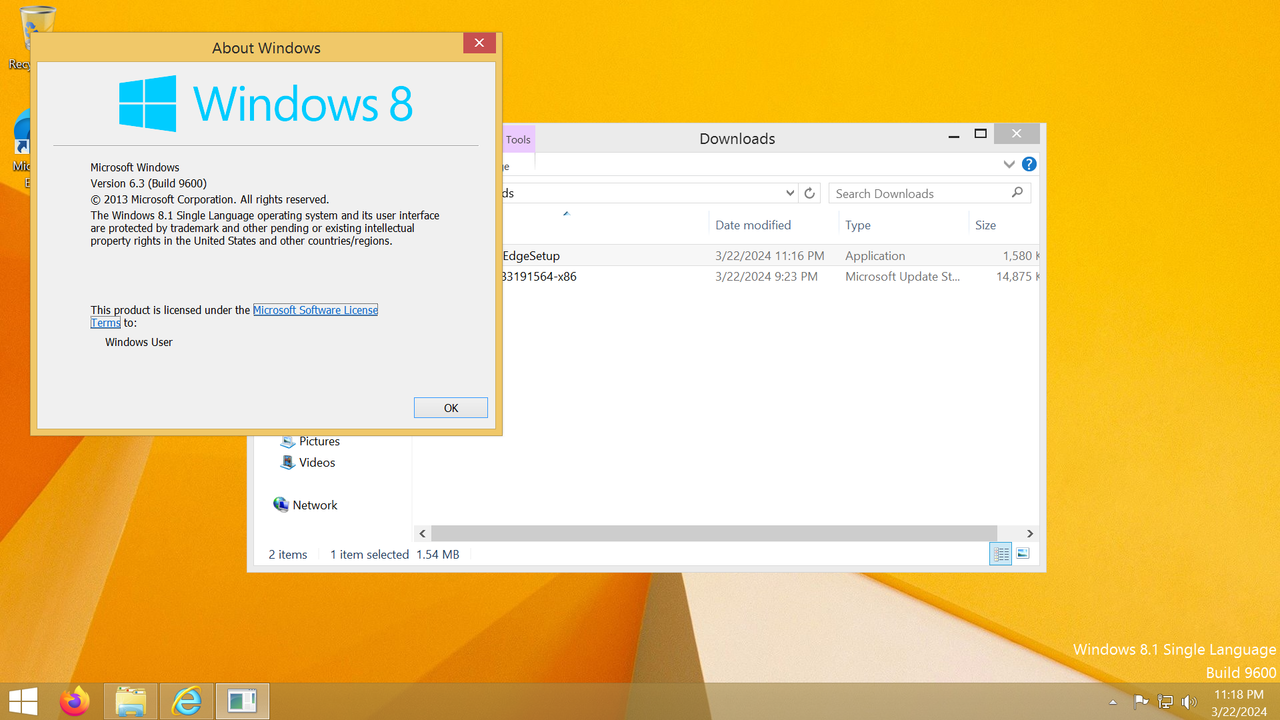This screenshot has width=1280, height=720.
Task: Show hidden icons with the tray arrow
Action: tap(1112, 701)
